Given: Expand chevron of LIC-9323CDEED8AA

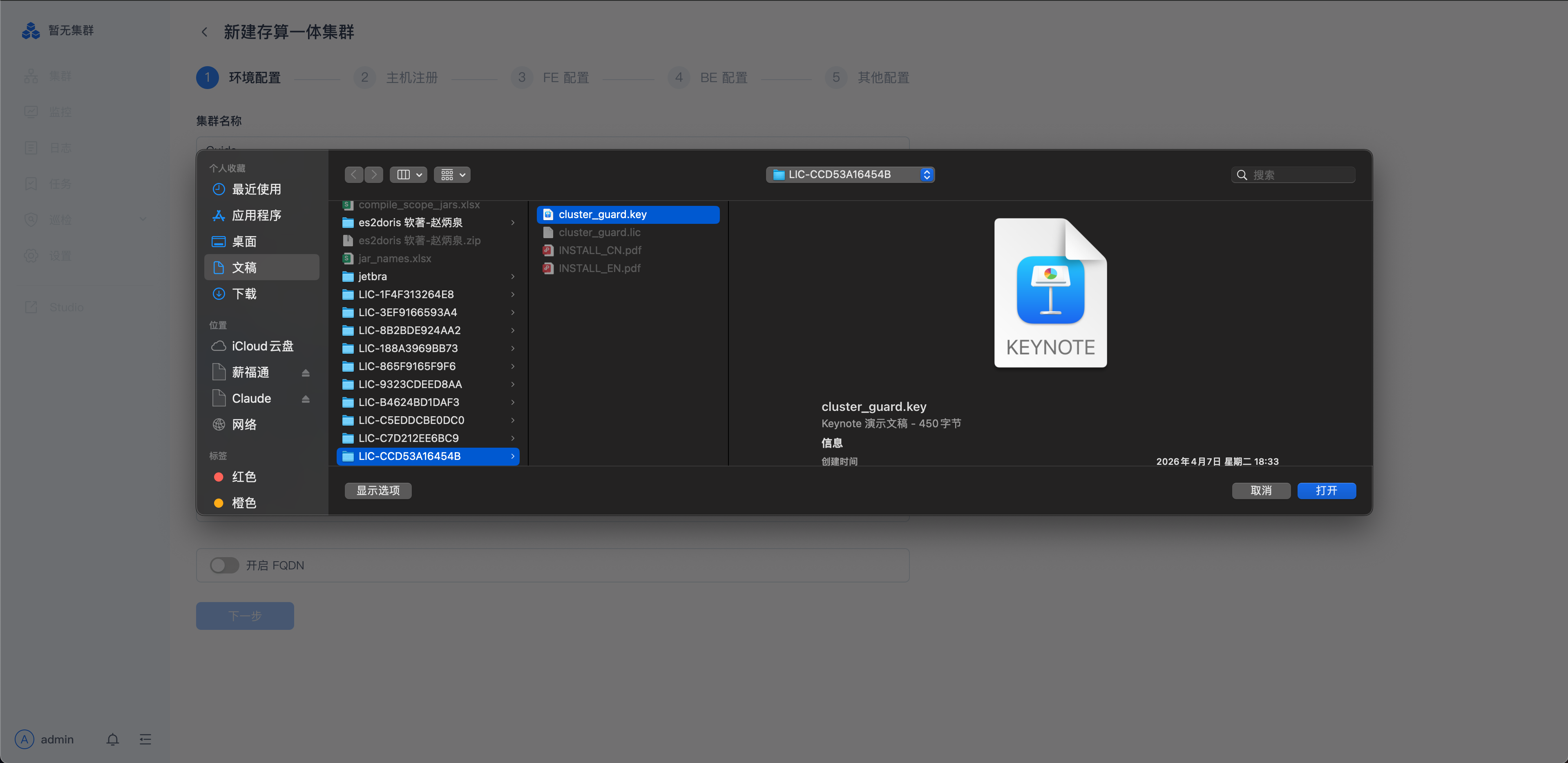Looking at the screenshot, I should (x=513, y=384).
